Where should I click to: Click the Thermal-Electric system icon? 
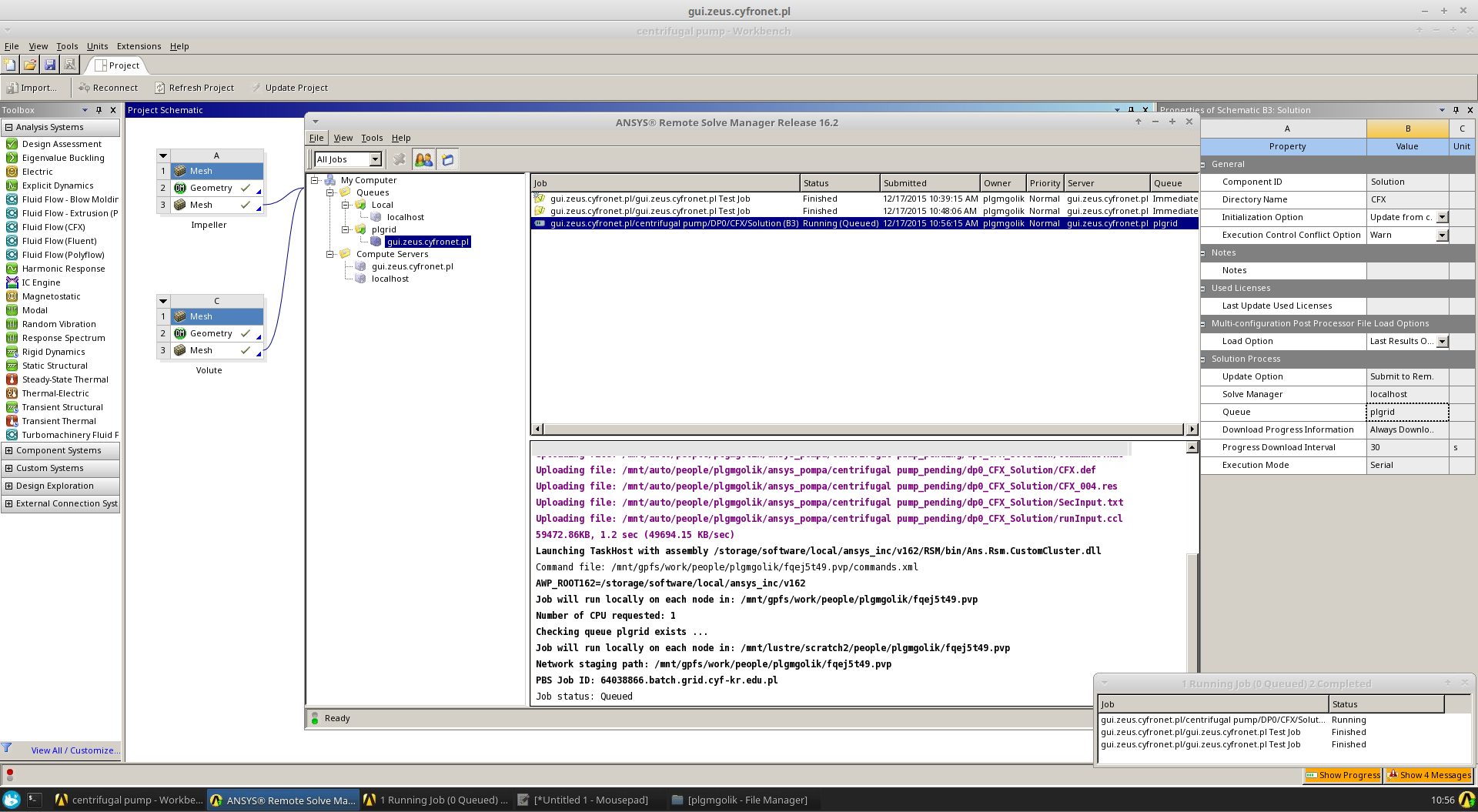[12, 393]
